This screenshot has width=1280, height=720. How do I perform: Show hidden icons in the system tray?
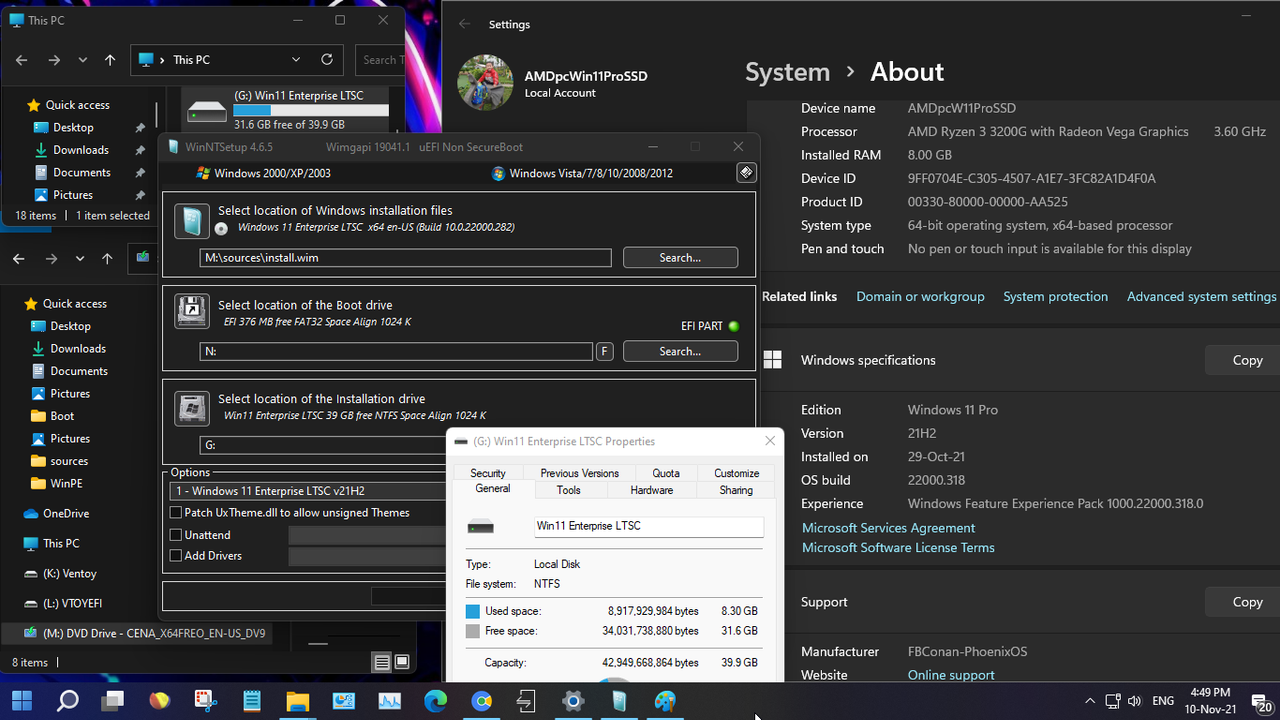click(x=1089, y=701)
